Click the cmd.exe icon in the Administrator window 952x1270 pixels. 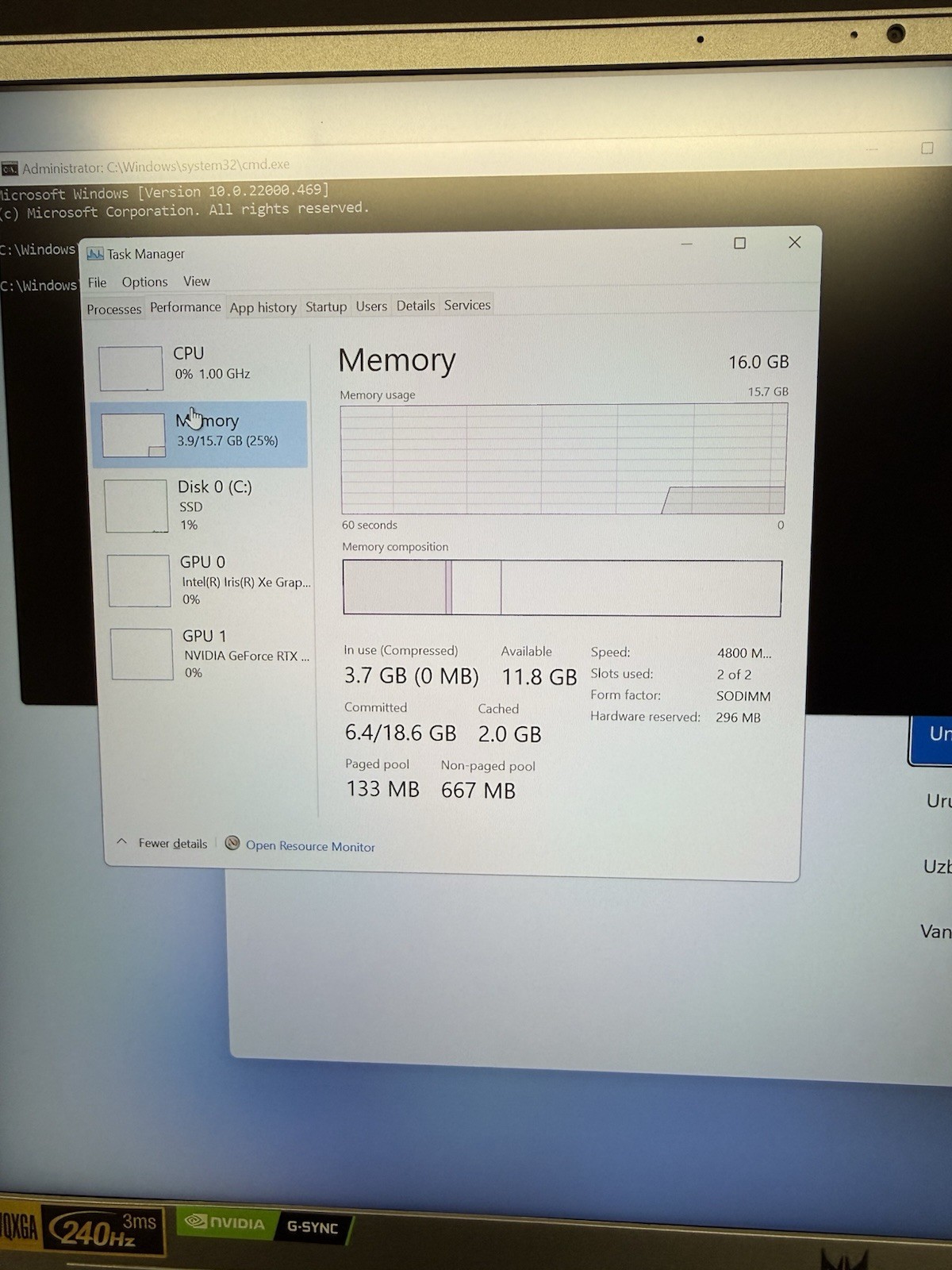click(x=10, y=168)
